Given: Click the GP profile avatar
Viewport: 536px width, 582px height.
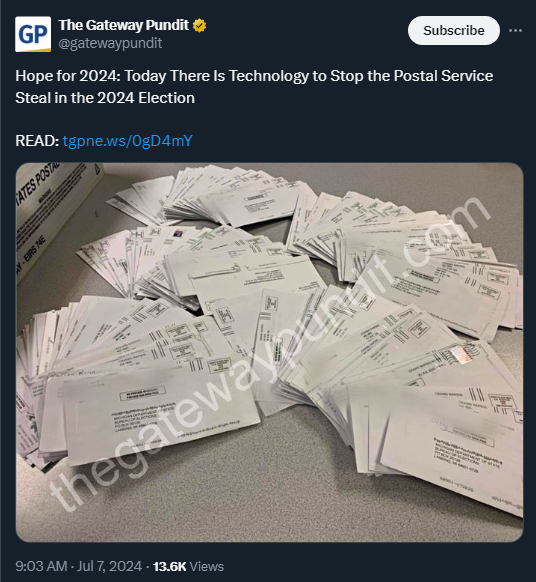Looking at the screenshot, I should click(x=33, y=34).
